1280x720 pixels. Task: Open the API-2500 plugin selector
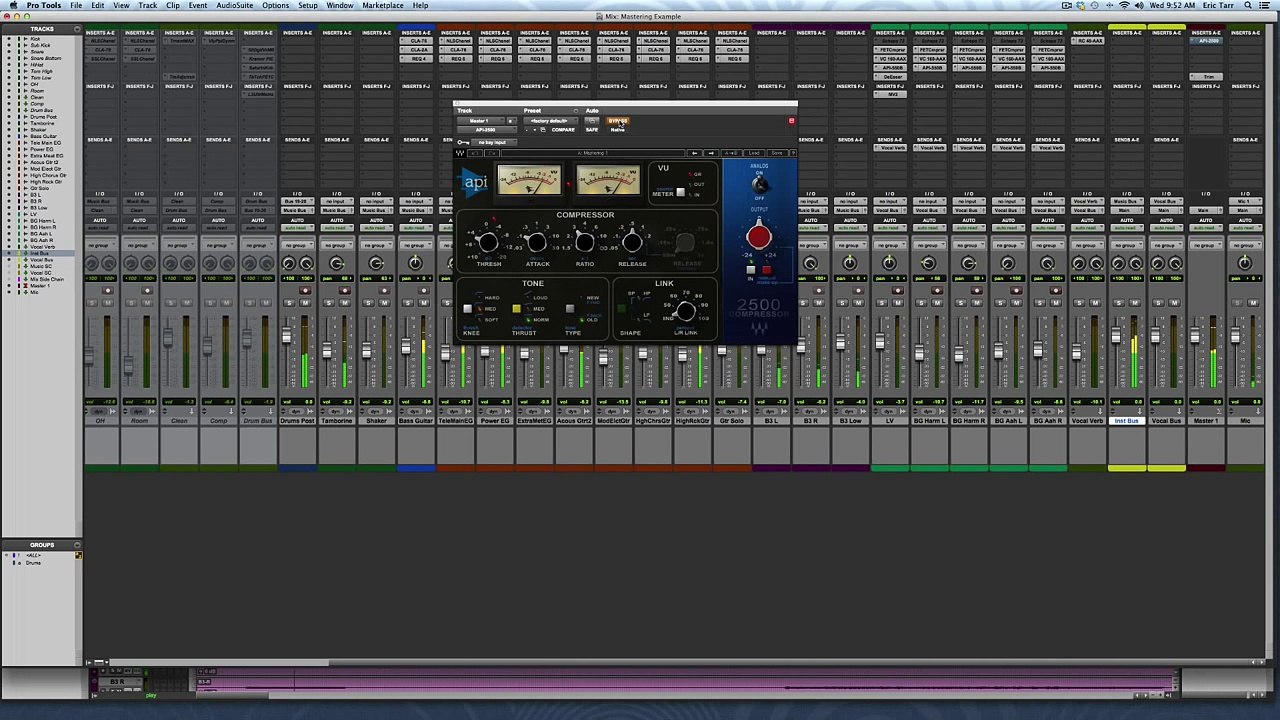[x=485, y=130]
